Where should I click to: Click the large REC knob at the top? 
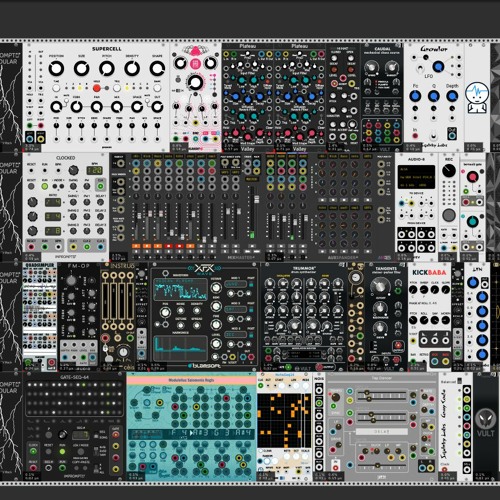click(x=449, y=171)
